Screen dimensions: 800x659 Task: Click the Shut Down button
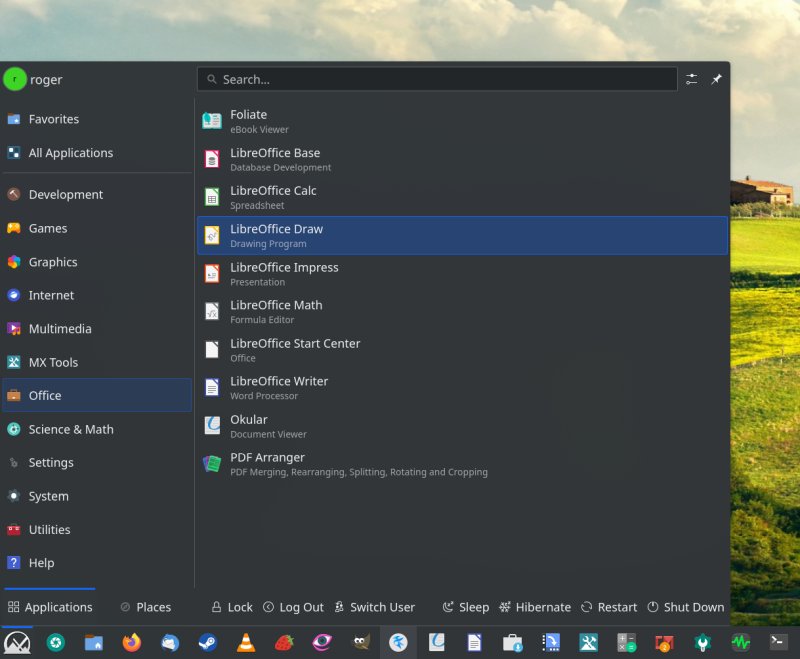point(694,607)
